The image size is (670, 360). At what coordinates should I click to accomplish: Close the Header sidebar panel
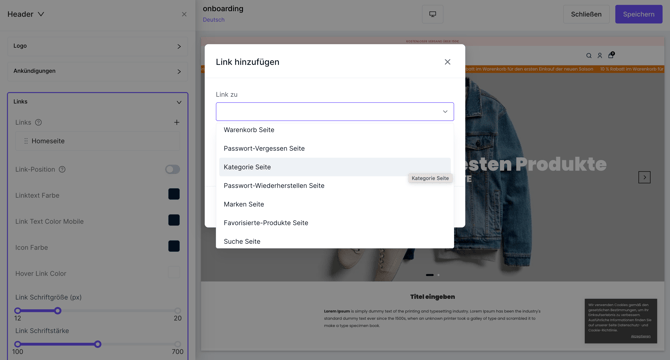click(x=184, y=14)
